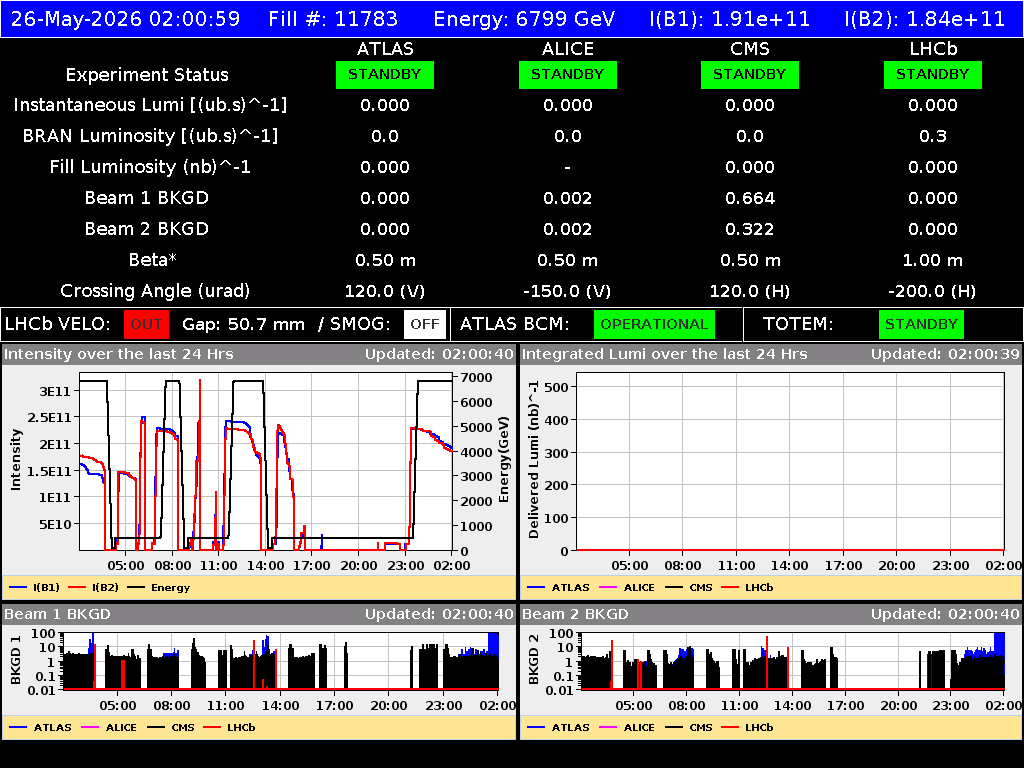Click ALICE legend entry in Integrated Lumi chart
The image size is (1024, 768).
[x=627, y=587]
